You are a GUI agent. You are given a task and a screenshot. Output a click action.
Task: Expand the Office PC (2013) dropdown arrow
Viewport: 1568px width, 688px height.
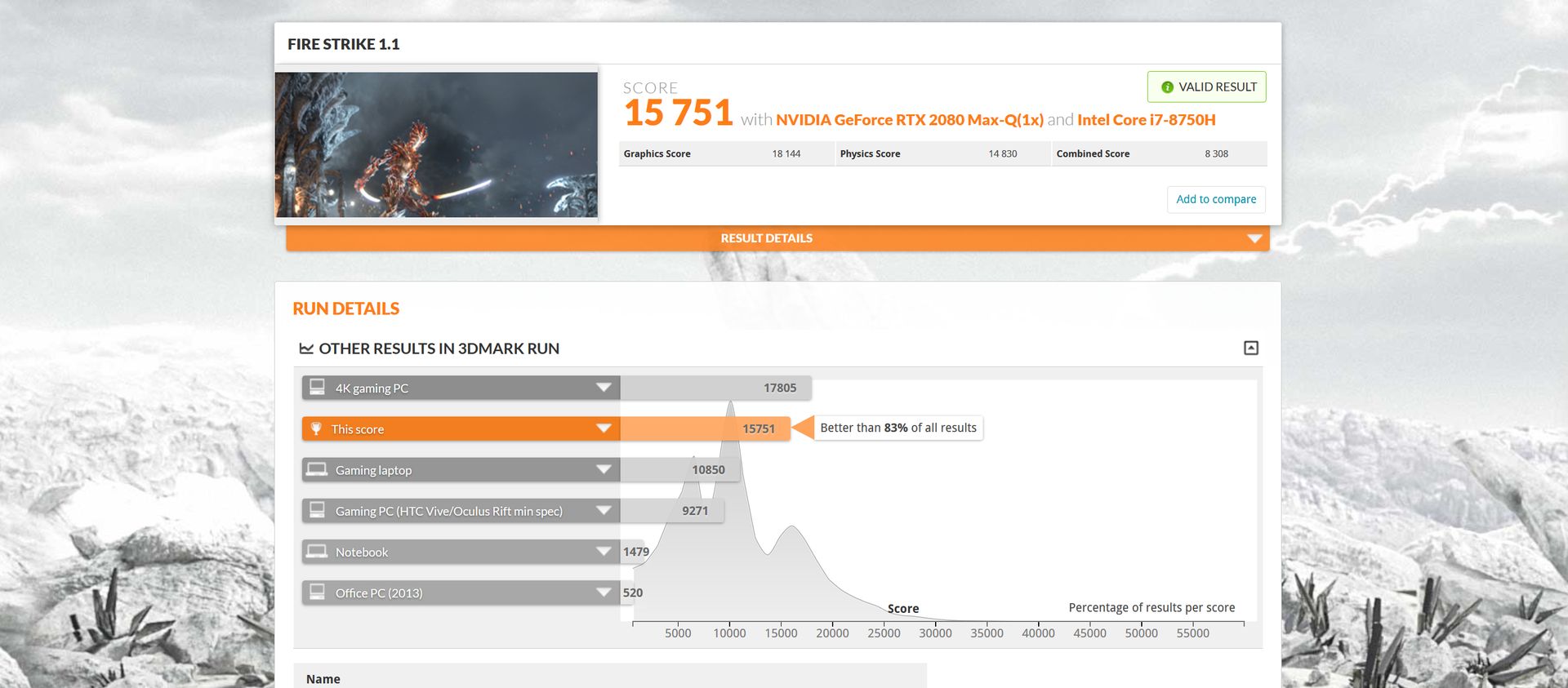point(604,593)
